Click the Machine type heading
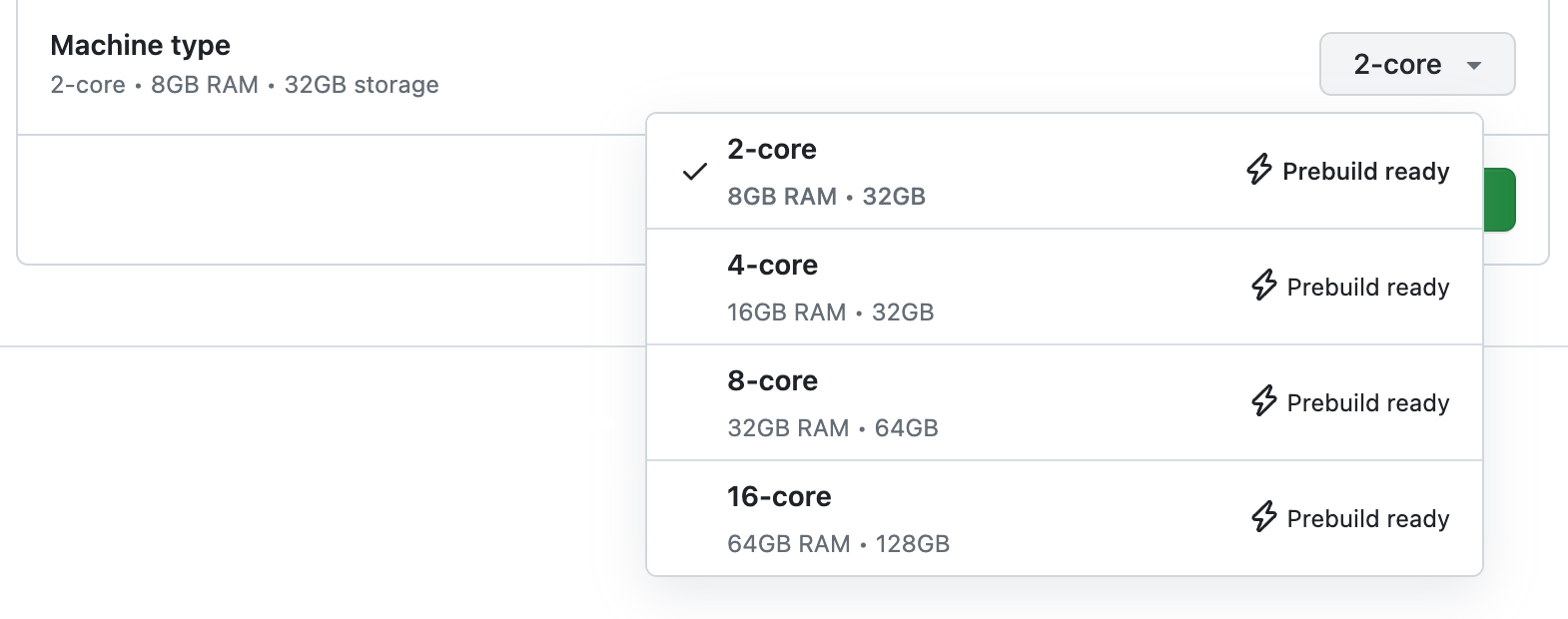 tap(140, 44)
